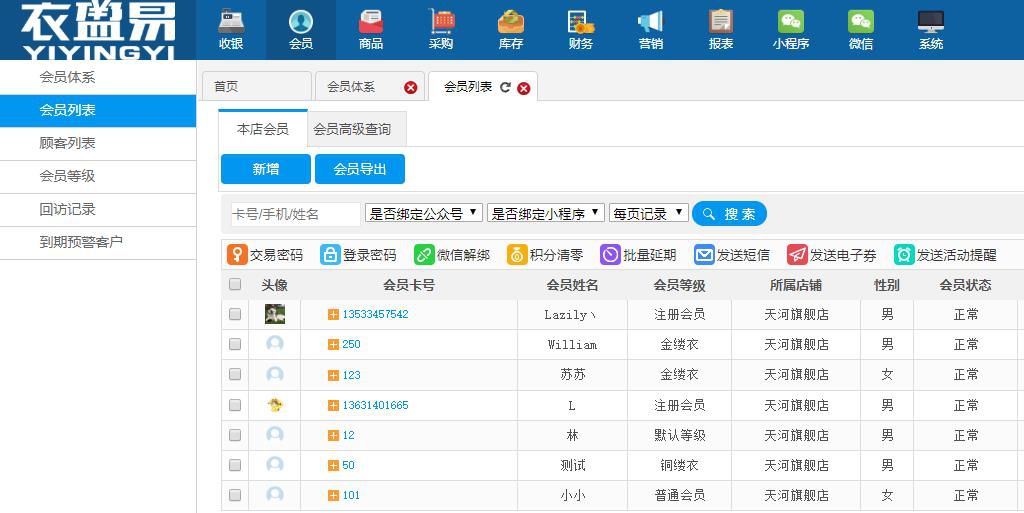
Task: Click the 发送短信 send SMS action
Action: 732,255
